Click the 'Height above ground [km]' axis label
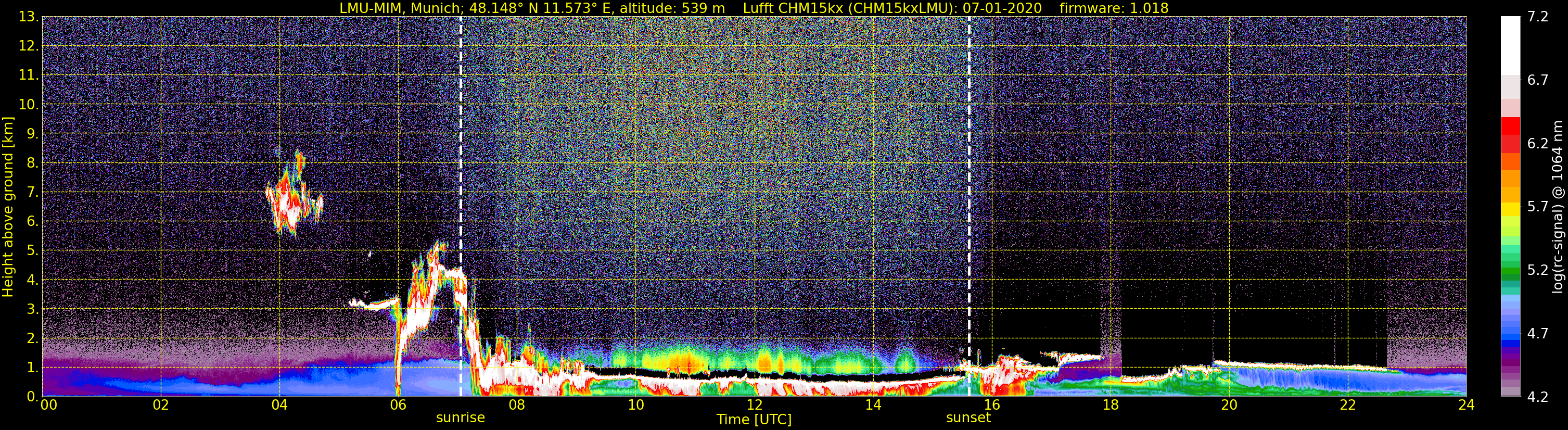 tap(8, 207)
